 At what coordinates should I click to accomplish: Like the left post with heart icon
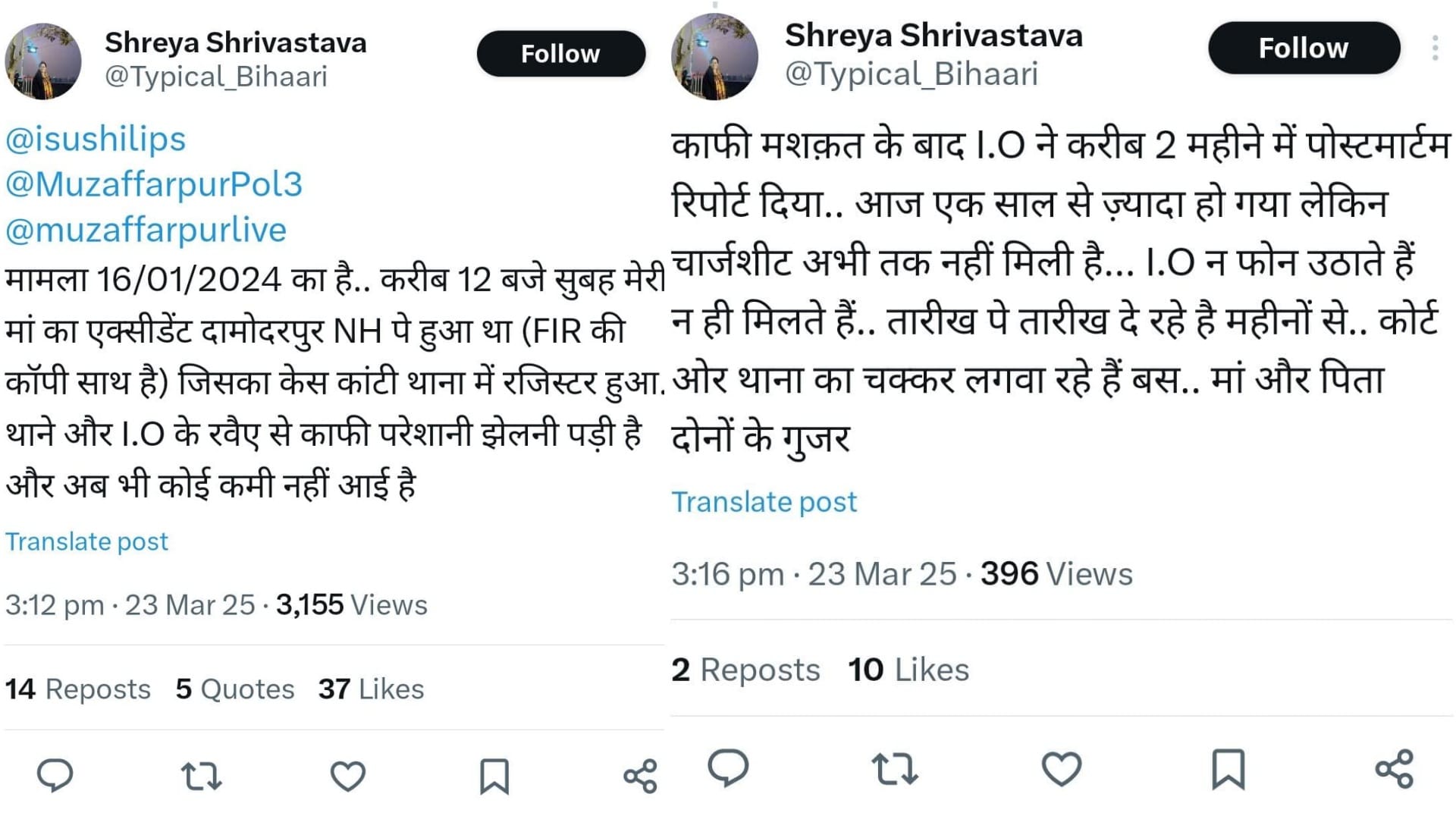tap(348, 777)
